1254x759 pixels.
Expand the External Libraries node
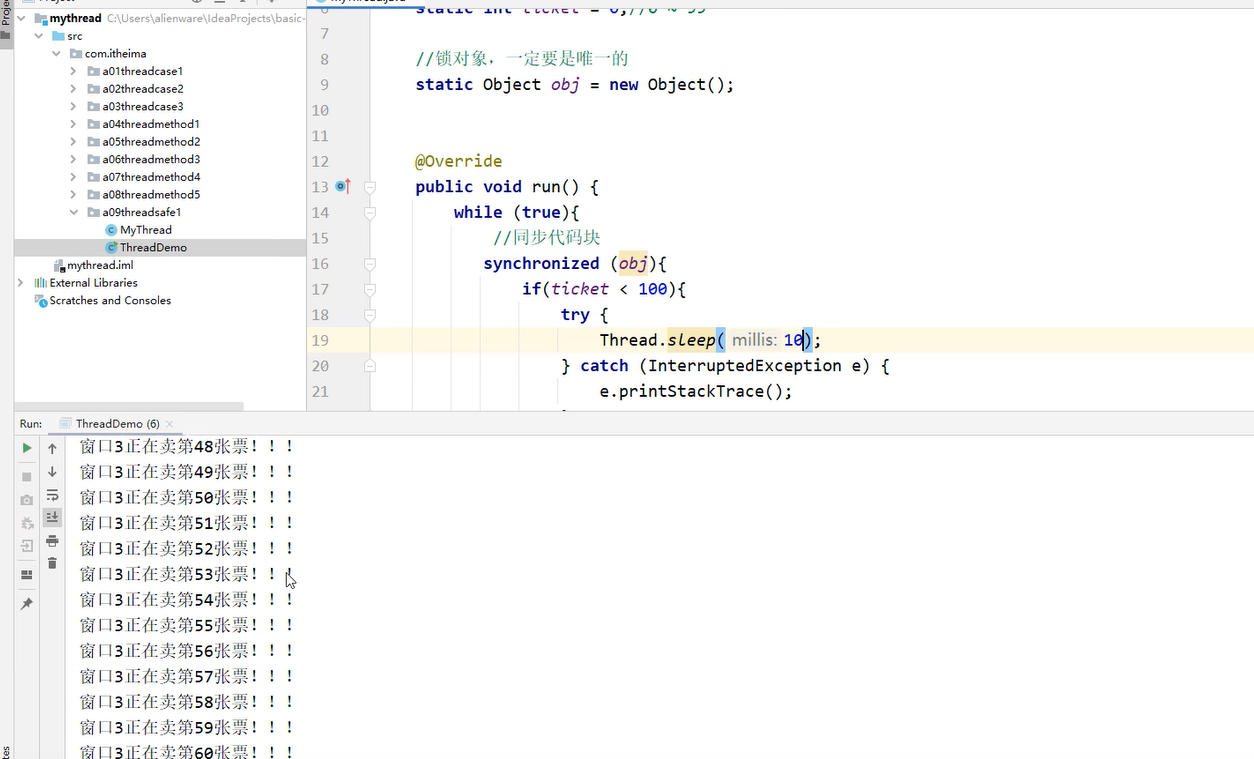click(22, 283)
